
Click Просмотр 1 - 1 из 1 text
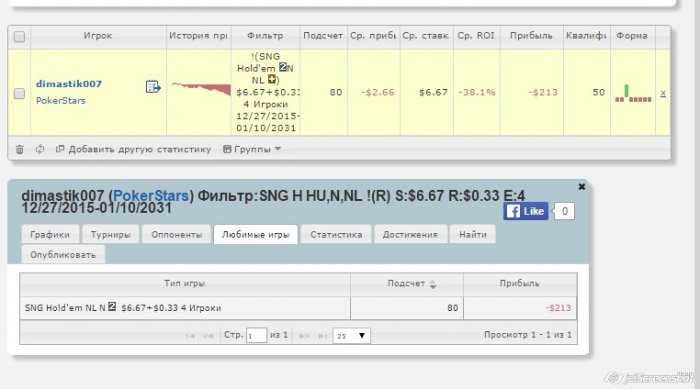(x=528, y=335)
